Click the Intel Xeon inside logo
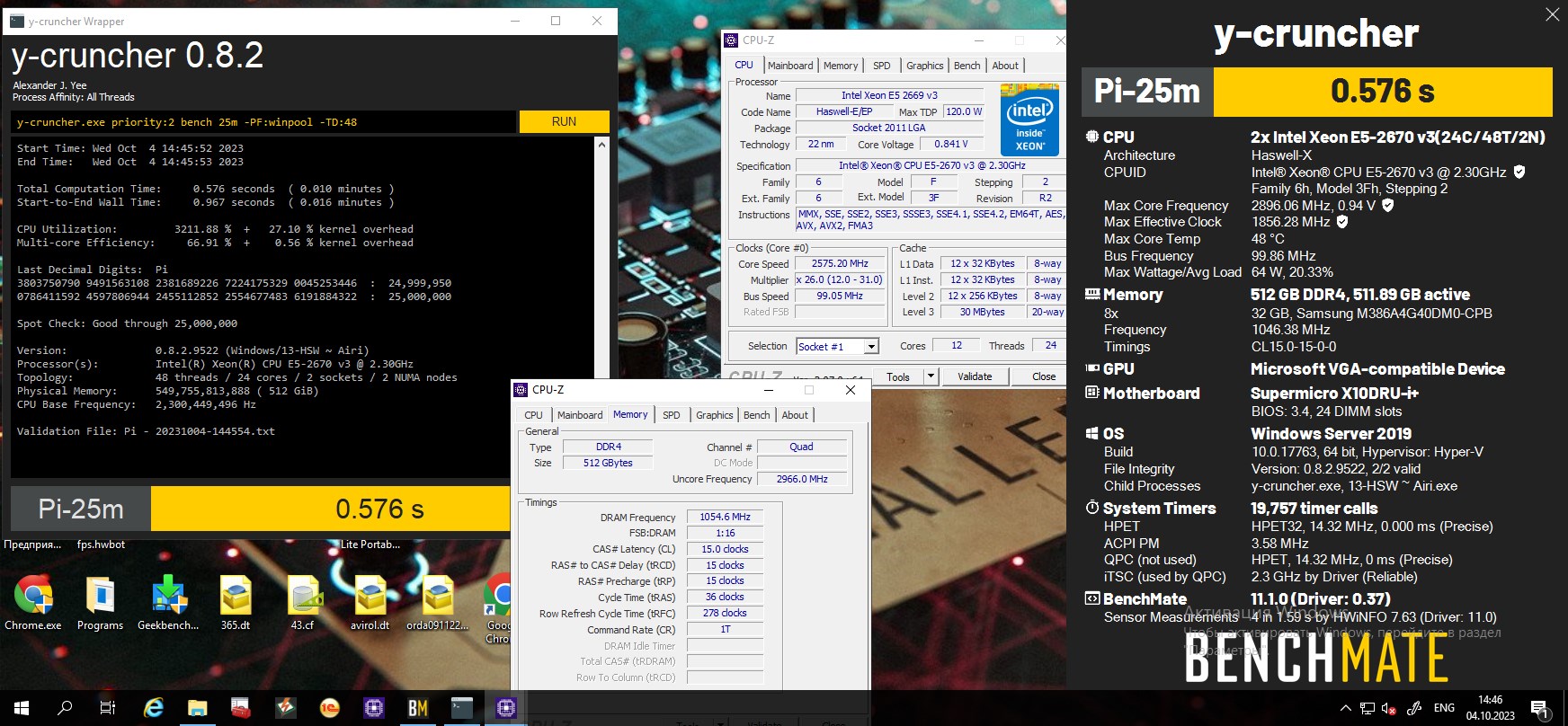The width and height of the screenshot is (1568, 726). pos(1029,120)
